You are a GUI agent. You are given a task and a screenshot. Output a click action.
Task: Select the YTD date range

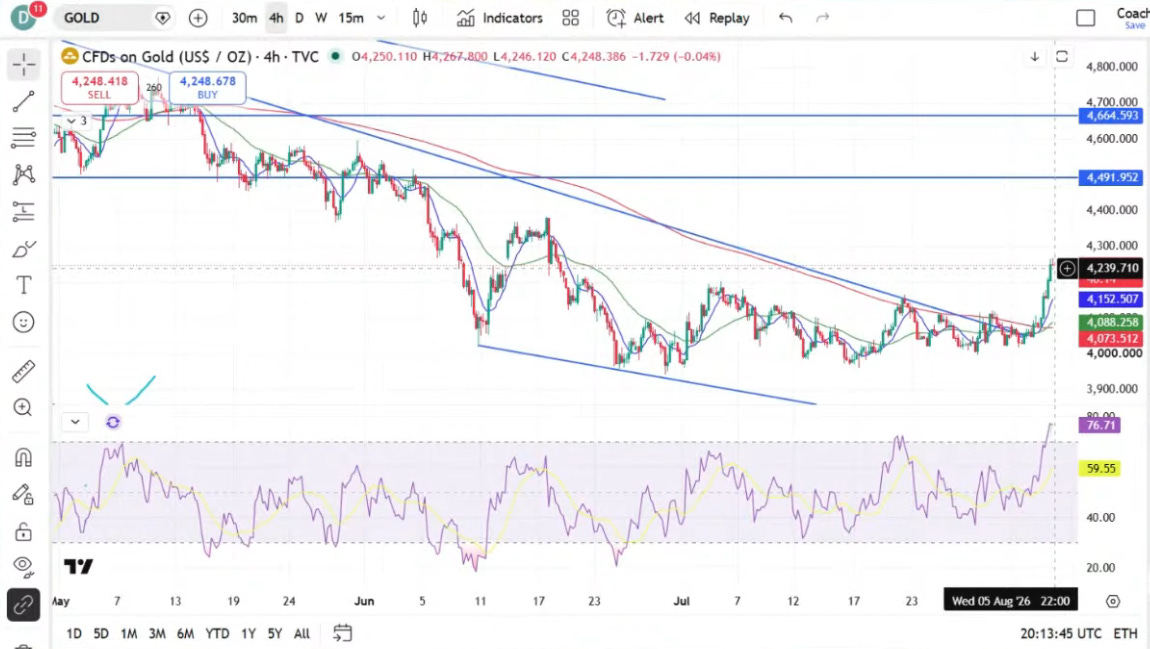(x=217, y=633)
